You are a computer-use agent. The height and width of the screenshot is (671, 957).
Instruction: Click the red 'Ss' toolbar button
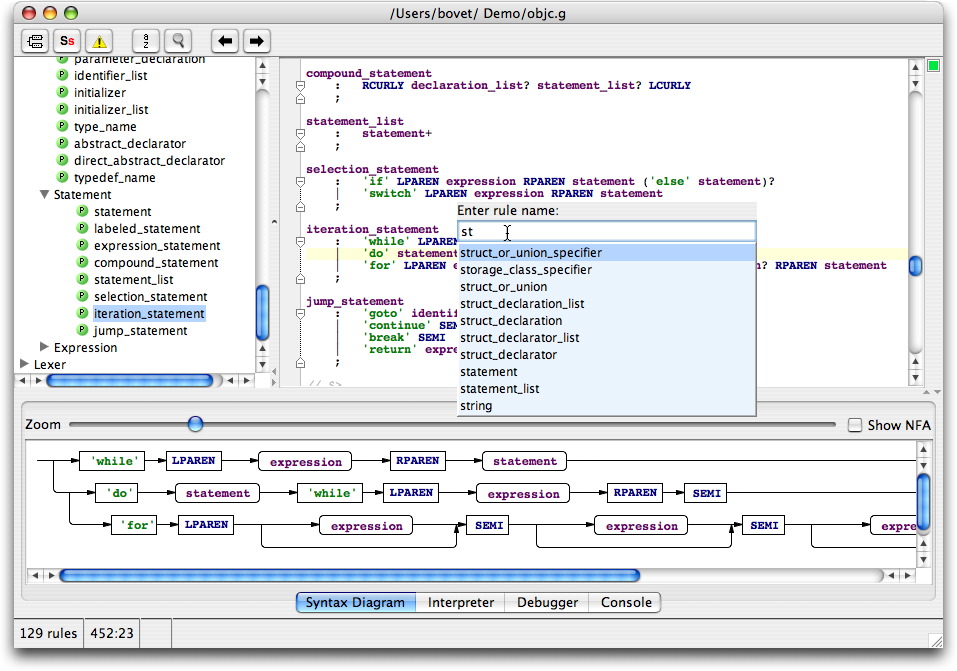click(67, 41)
